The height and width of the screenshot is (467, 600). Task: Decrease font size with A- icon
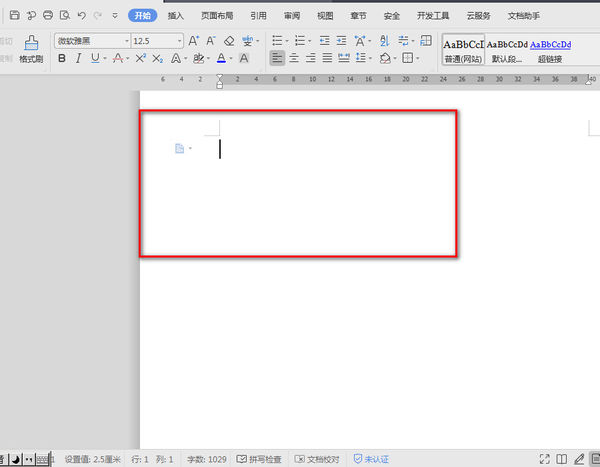coord(211,41)
